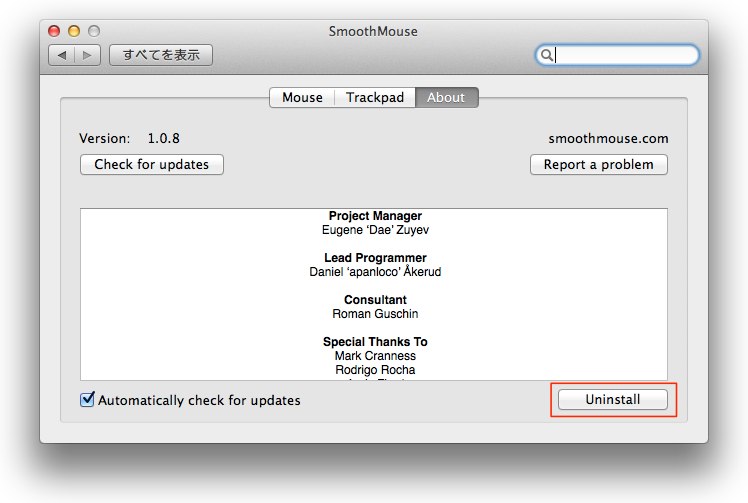The height and width of the screenshot is (503, 748).
Task: Click the Uninstall button
Action: 613,399
